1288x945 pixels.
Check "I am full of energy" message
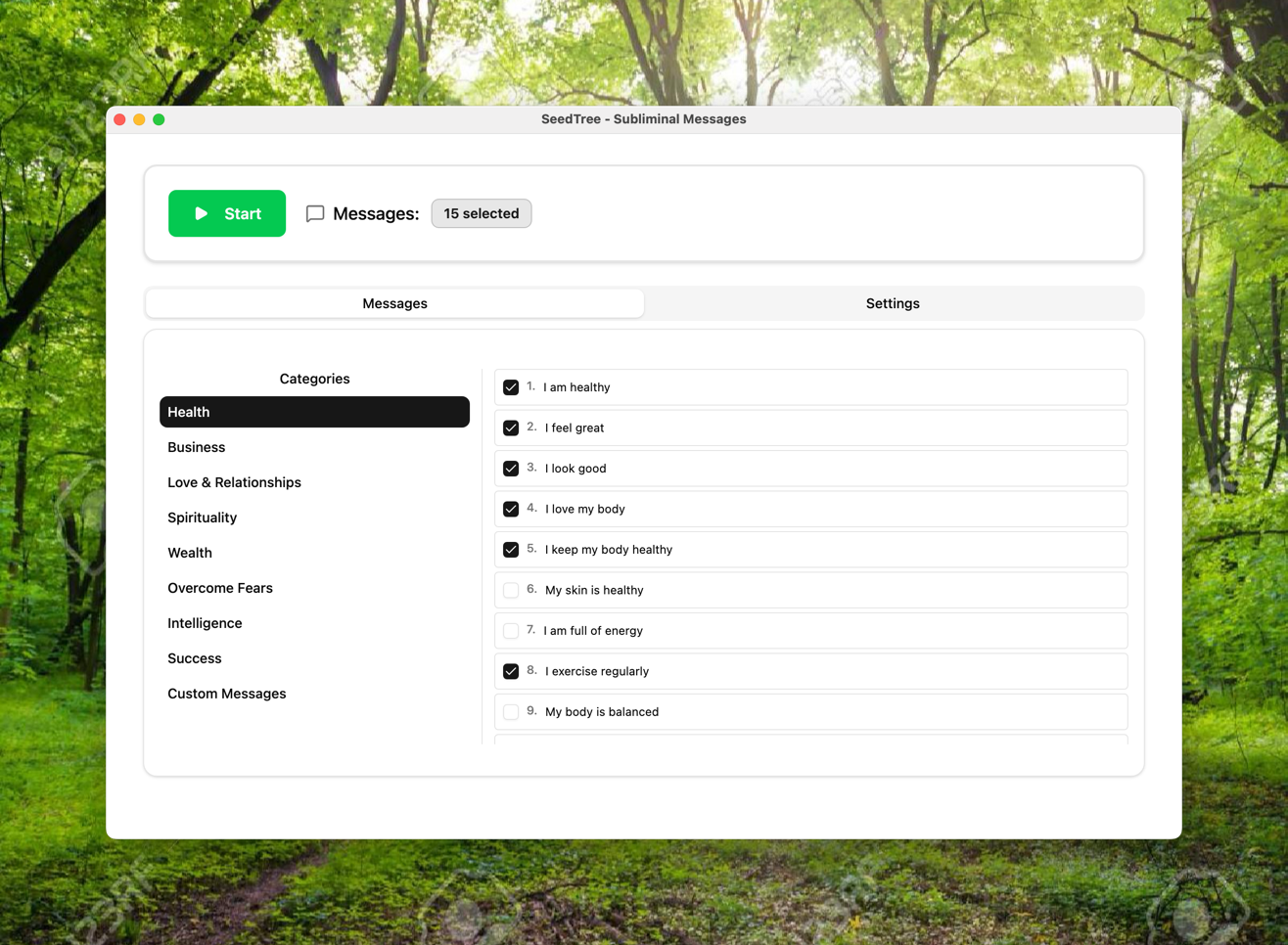pos(511,631)
